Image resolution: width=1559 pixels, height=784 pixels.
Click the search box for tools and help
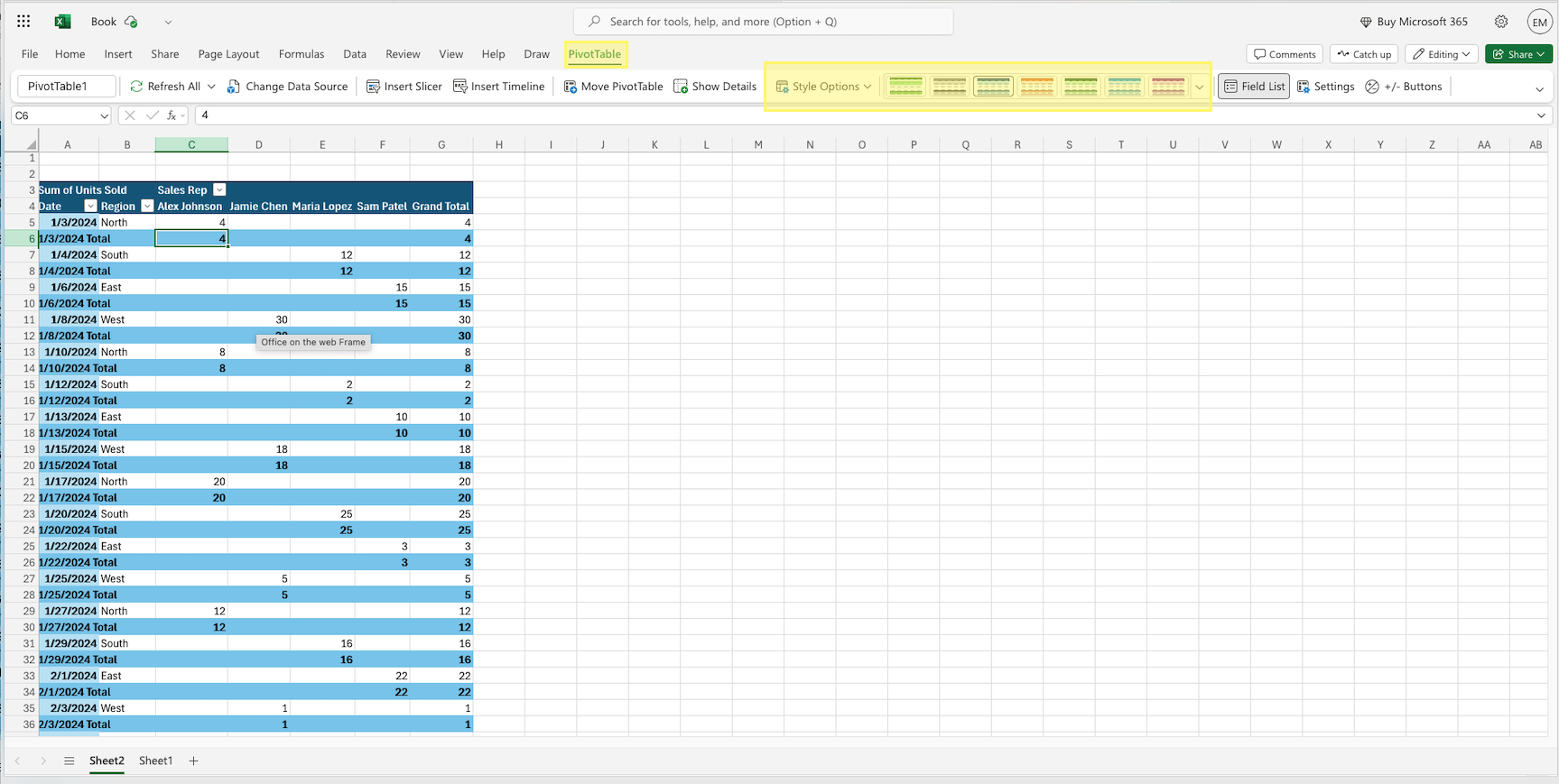[x=763, y=22]
